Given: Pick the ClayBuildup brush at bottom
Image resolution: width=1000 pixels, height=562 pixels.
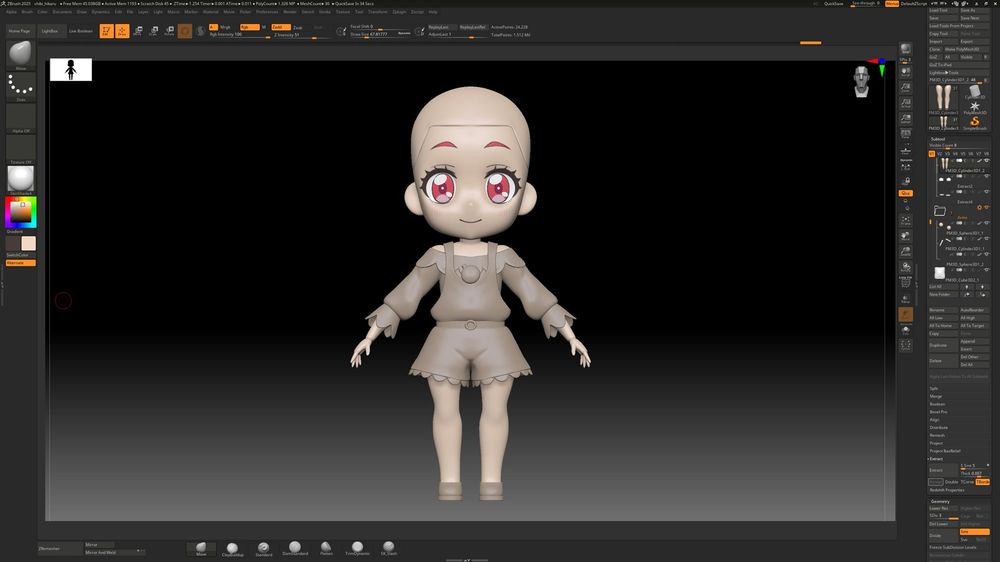Looking at the screenshot, I should [x=232, y=548].
